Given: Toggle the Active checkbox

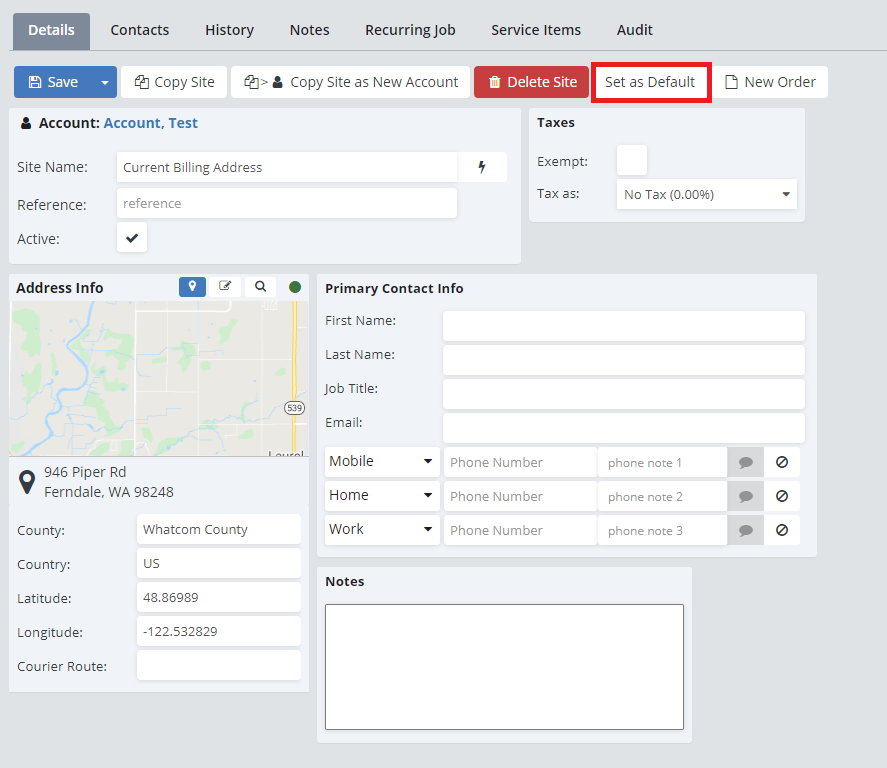Looking at the screenshot, I should pos(132,238).
